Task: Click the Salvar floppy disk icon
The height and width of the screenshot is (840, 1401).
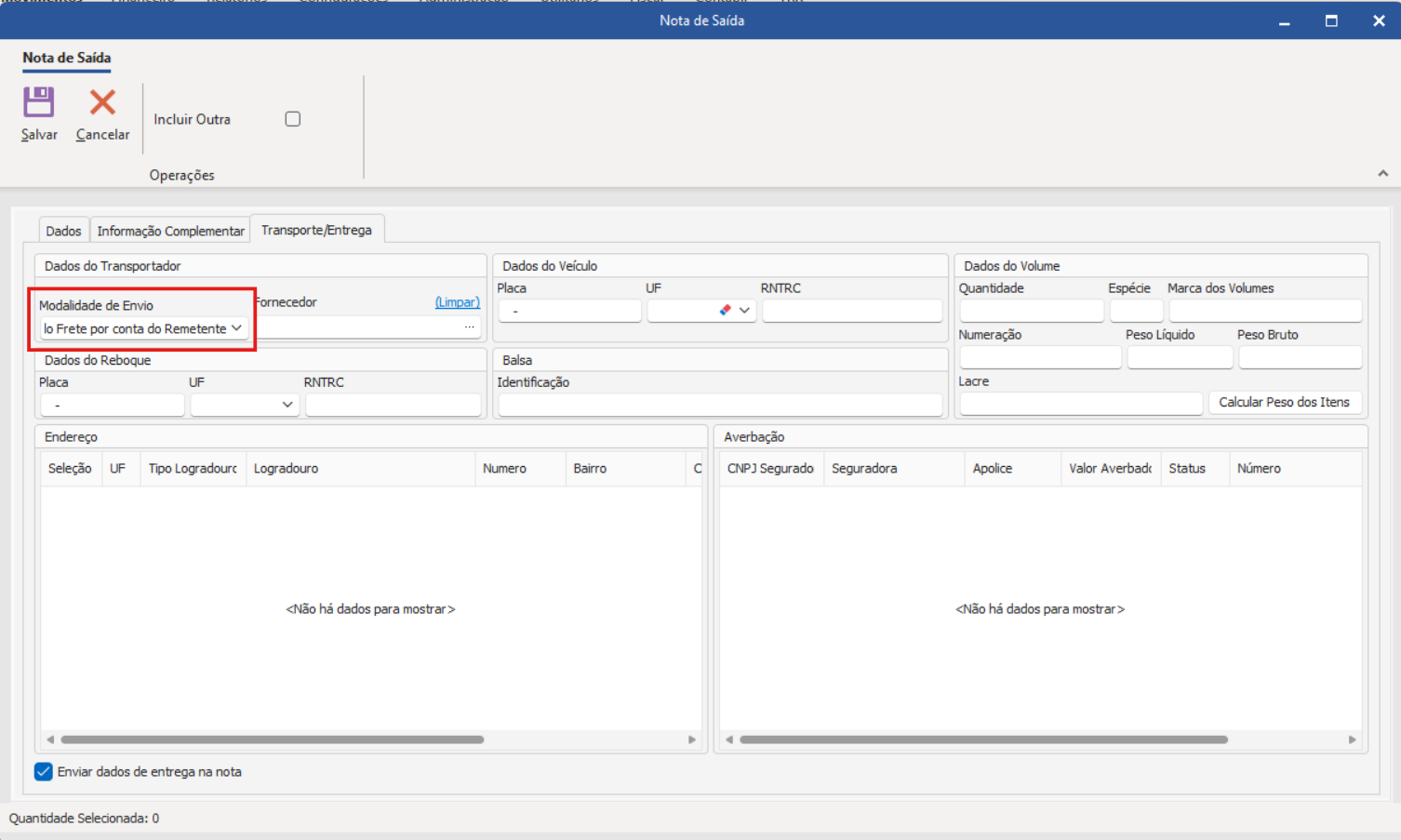Action: tap(39, 101)
